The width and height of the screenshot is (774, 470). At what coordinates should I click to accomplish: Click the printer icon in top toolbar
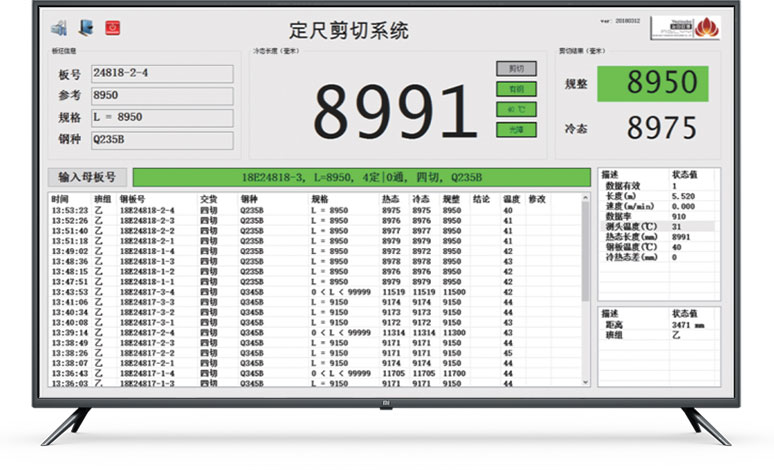click(x=60, y=26)
